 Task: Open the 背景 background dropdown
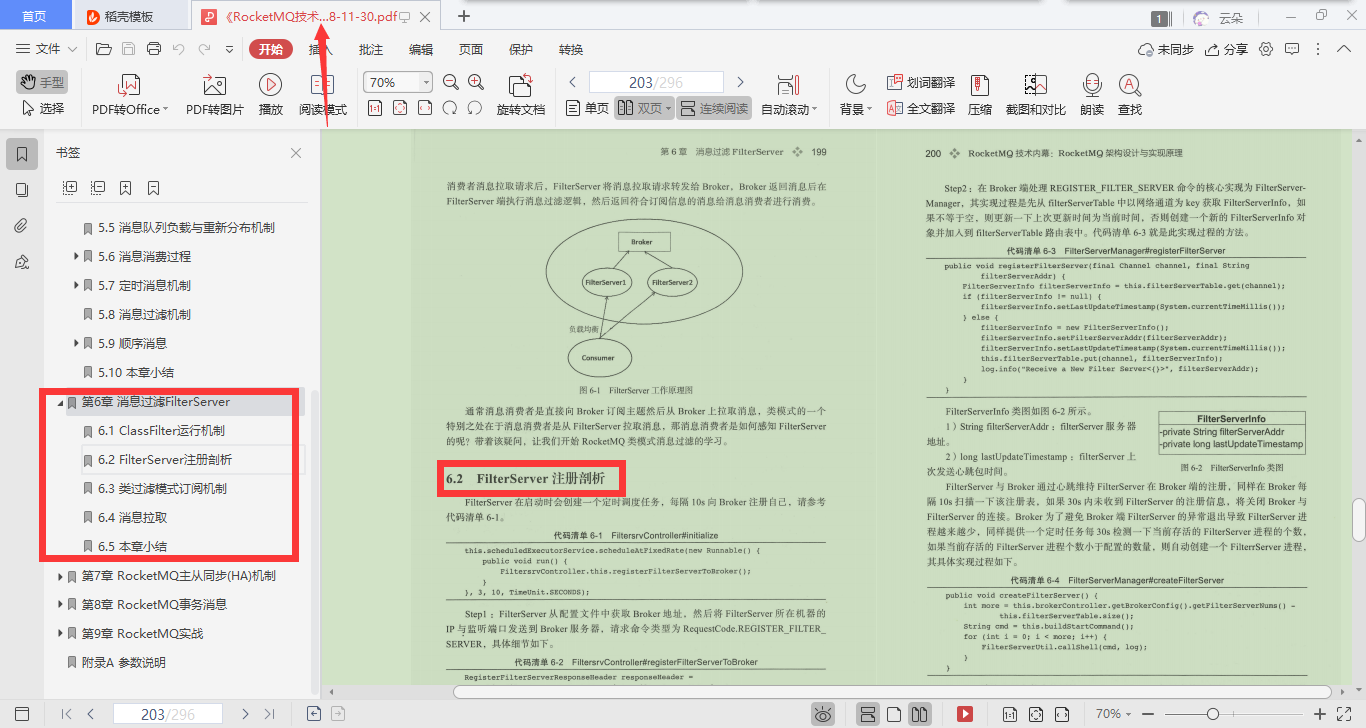pyautogui.click(x=855, y=96)
